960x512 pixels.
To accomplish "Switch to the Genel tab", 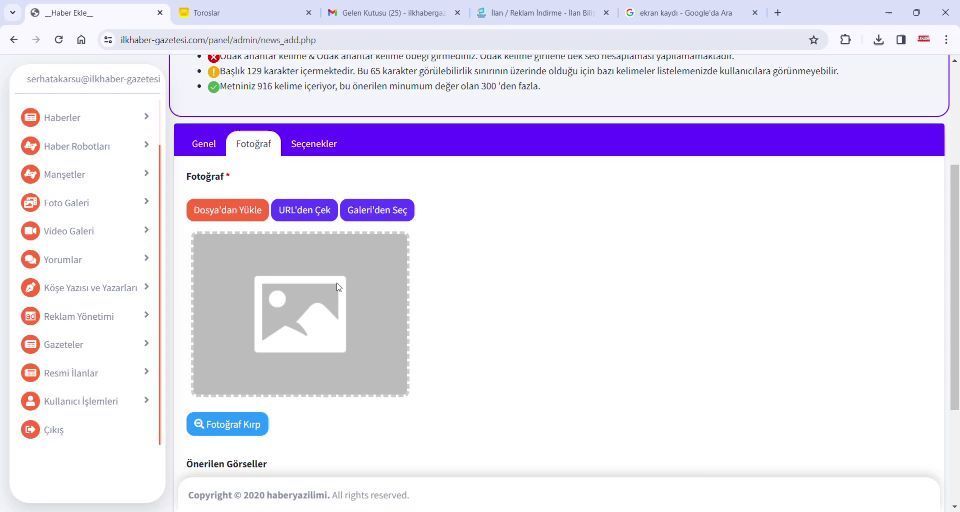I will (x=204, y=144).
